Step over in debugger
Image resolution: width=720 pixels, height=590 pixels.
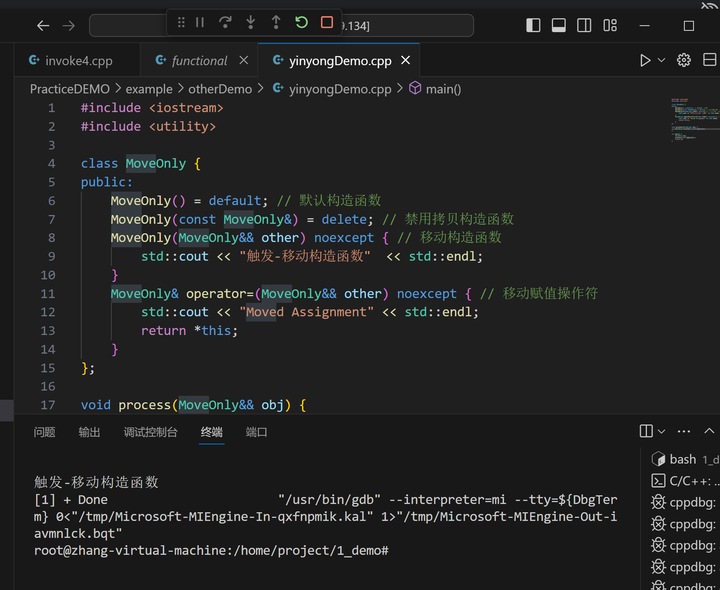pyautogui.click(x=225, y=22)
